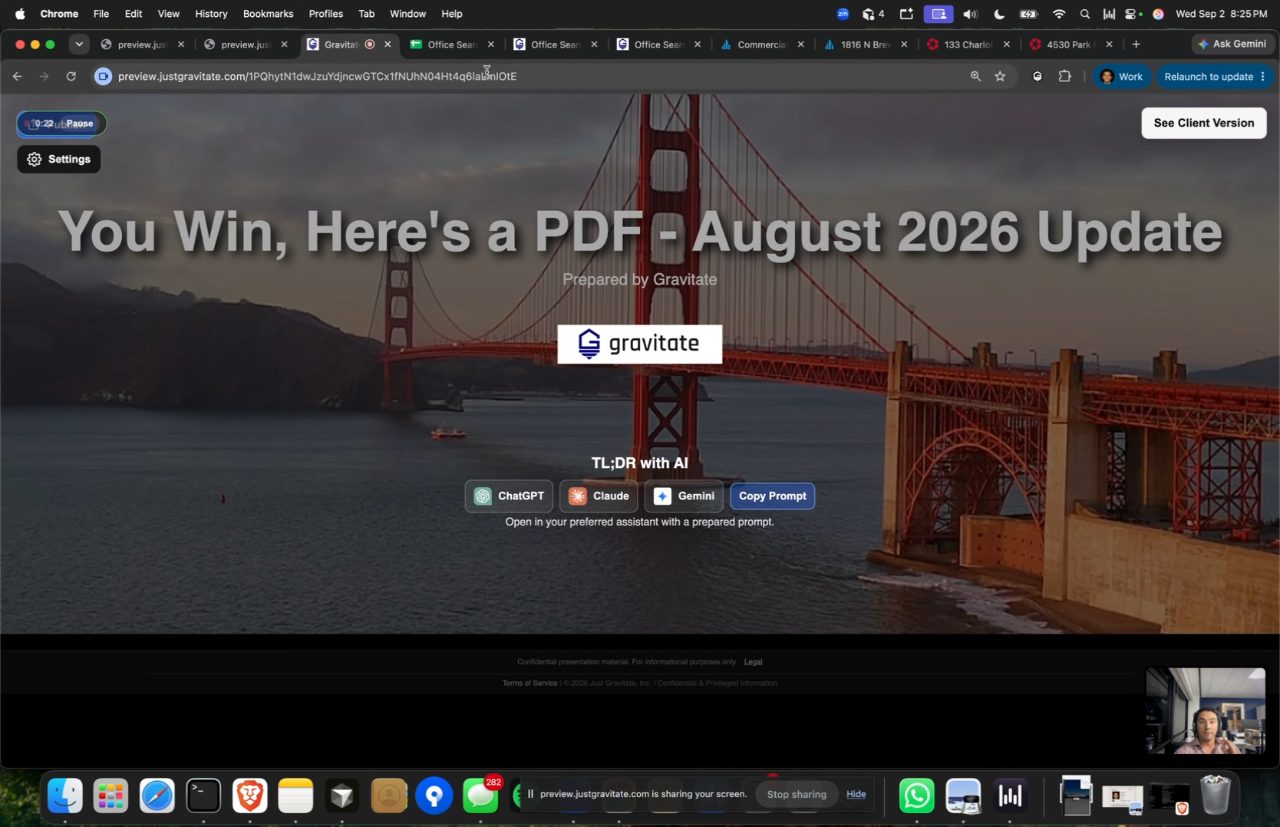This screenshot has height=827, width=1280.
Task: Open a new tab with the plus button
Action: 1136,44
